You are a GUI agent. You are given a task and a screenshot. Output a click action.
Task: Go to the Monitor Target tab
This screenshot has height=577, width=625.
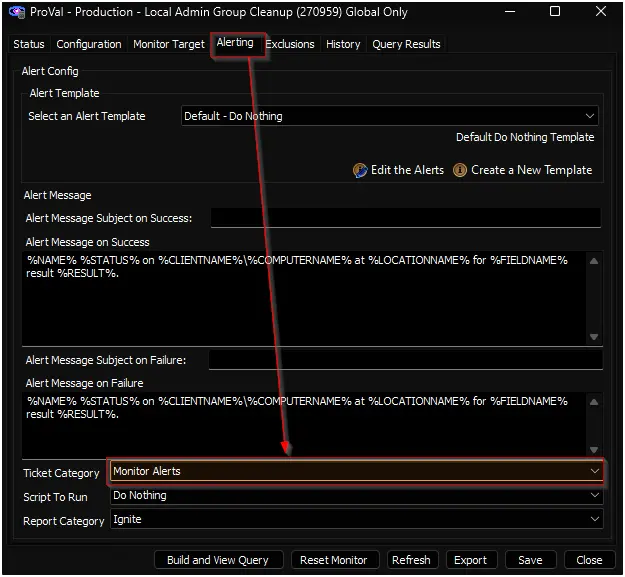pyautogui.click(x=169, y=44)
